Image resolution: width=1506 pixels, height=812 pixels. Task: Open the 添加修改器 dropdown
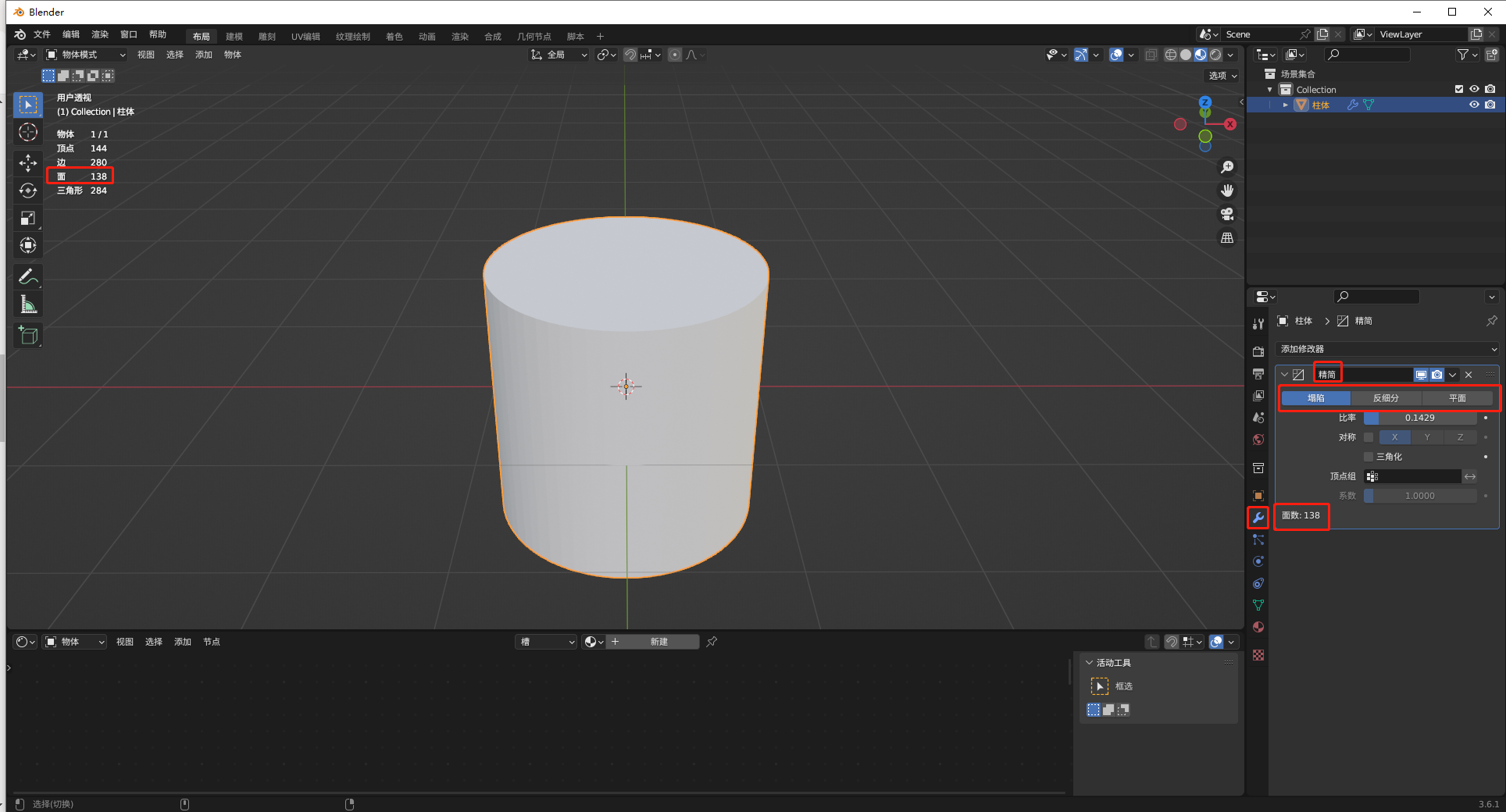[1387, 349]
